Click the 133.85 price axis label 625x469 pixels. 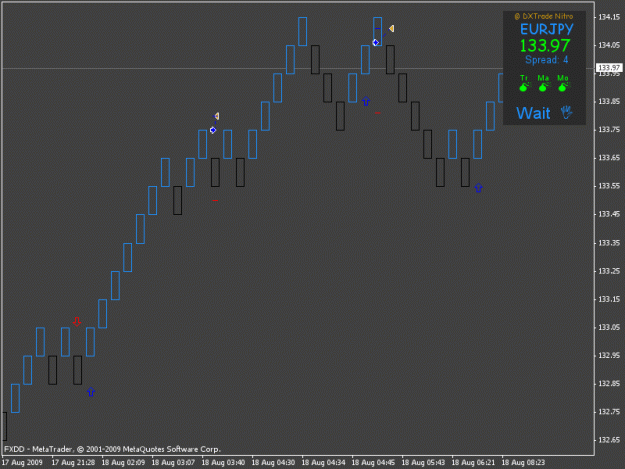pyautogui.click(x=609, y=102)
